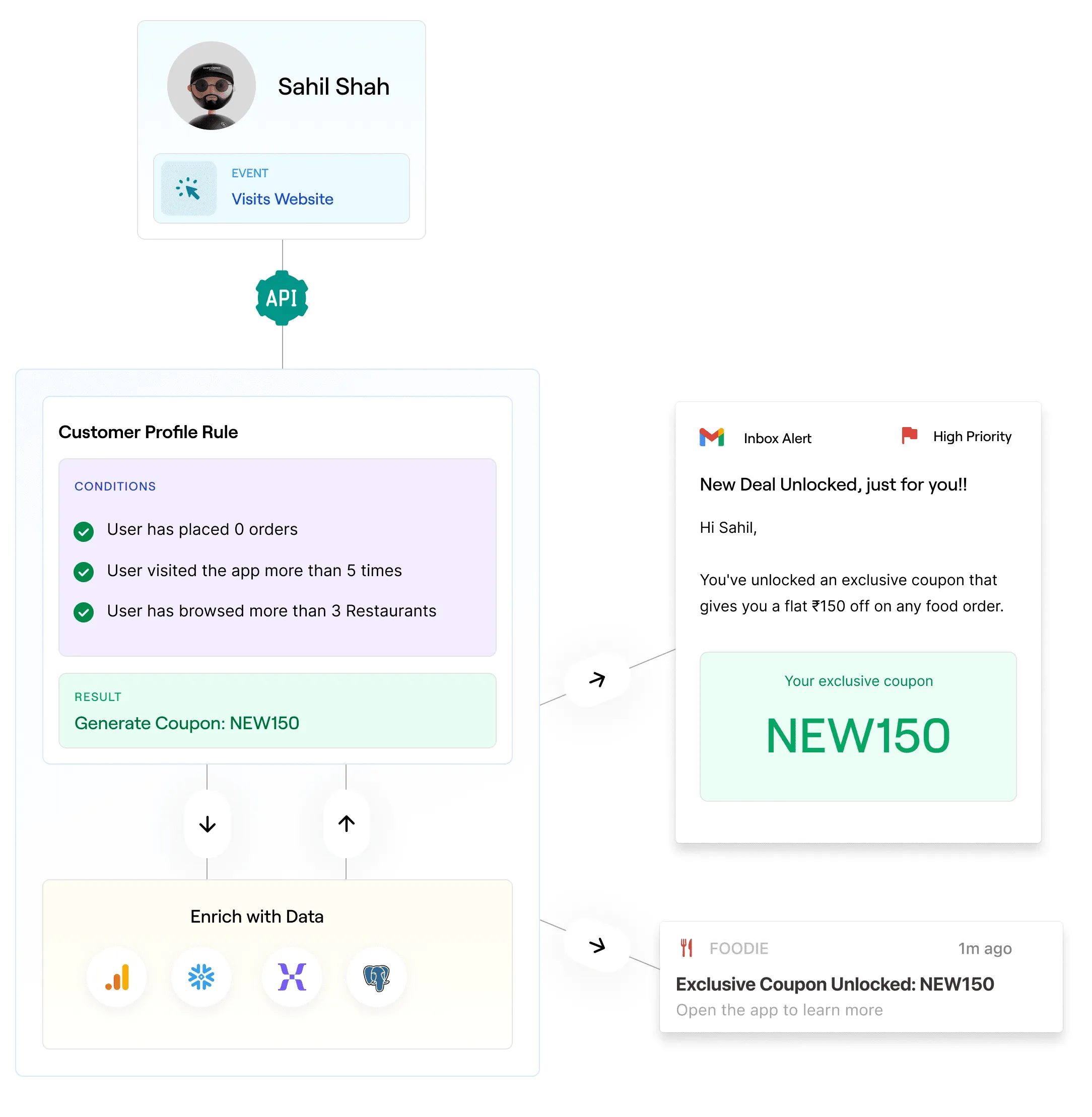Toggle the 'visited the app more than 5 times' checkmark

84,572
